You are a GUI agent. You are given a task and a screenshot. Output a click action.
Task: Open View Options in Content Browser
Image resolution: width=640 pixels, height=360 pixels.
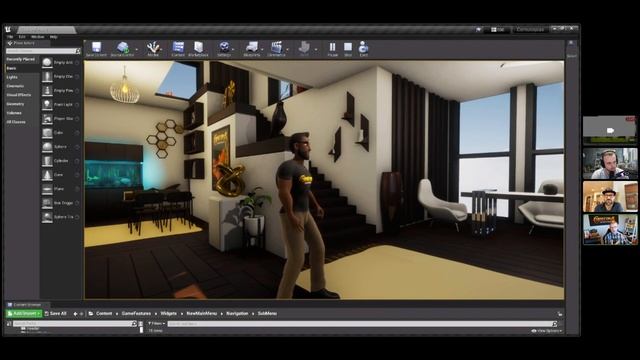click(547, 331)
